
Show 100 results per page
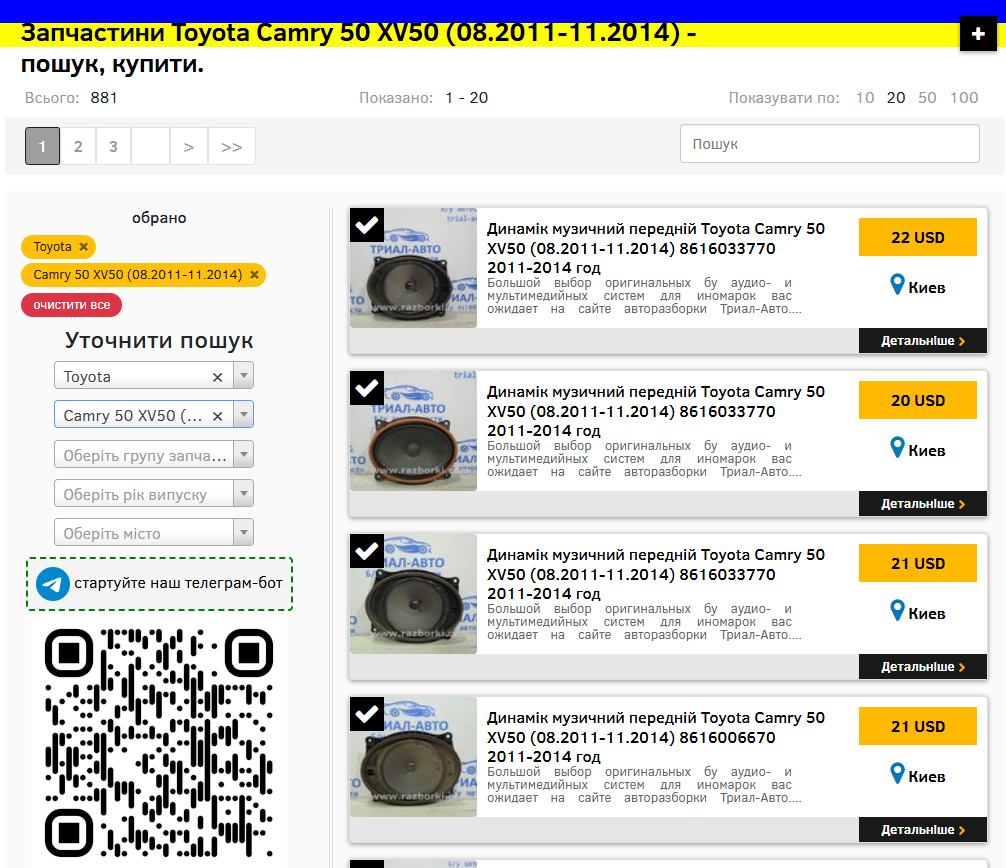click(x=964, y=98)
